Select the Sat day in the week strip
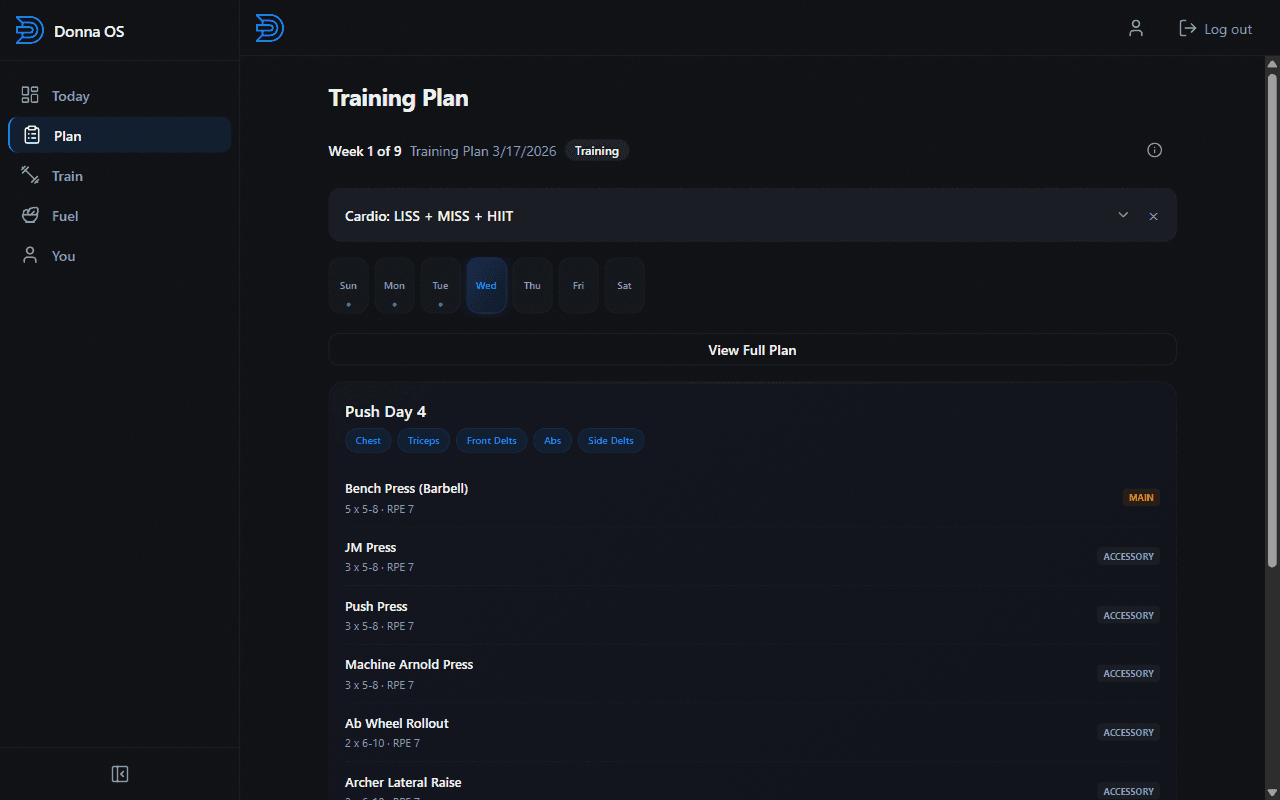The width and height of the screenshot is (1280, 800). (x=624, y=285)
